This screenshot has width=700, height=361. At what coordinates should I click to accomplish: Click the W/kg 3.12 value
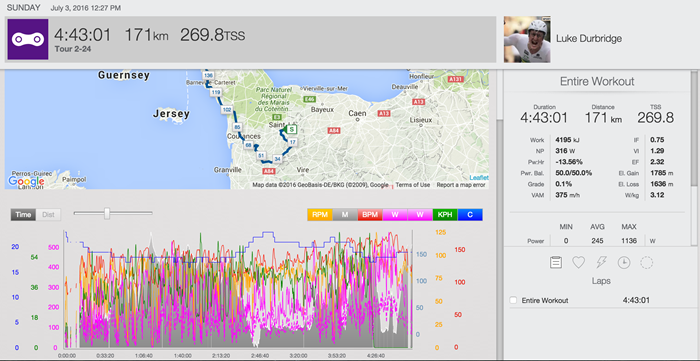click(x=657, y=195)
